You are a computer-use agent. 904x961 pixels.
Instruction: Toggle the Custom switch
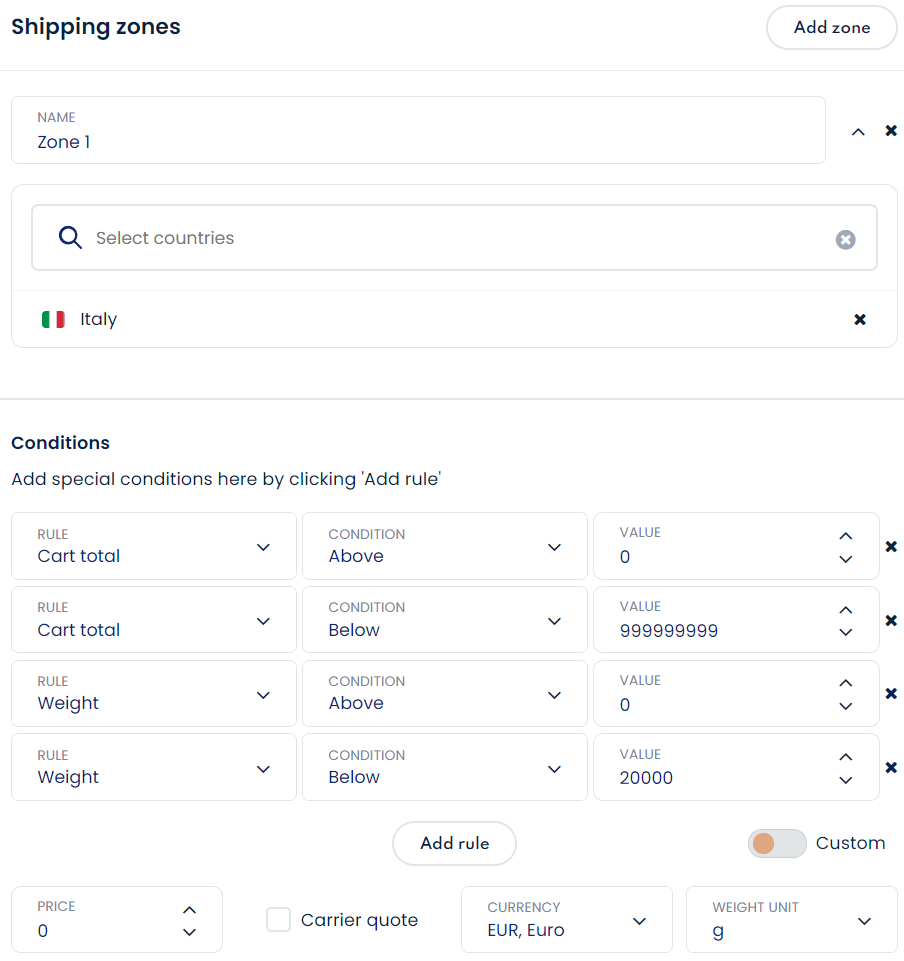pyautogui.click(x=776, y=844)
